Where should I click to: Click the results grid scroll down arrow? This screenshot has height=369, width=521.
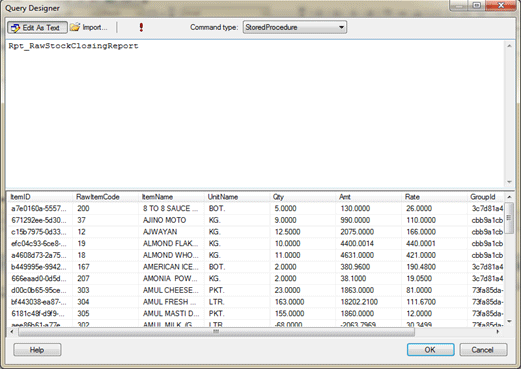coord(509,321)
